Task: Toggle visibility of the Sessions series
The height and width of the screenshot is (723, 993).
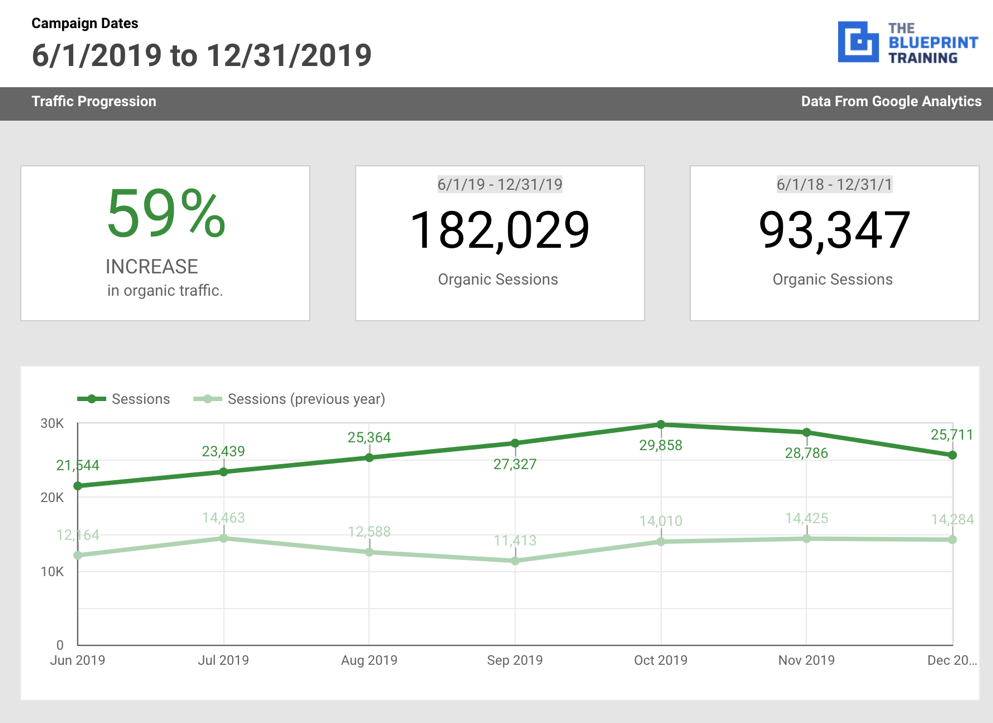Action: coord(140,399)
